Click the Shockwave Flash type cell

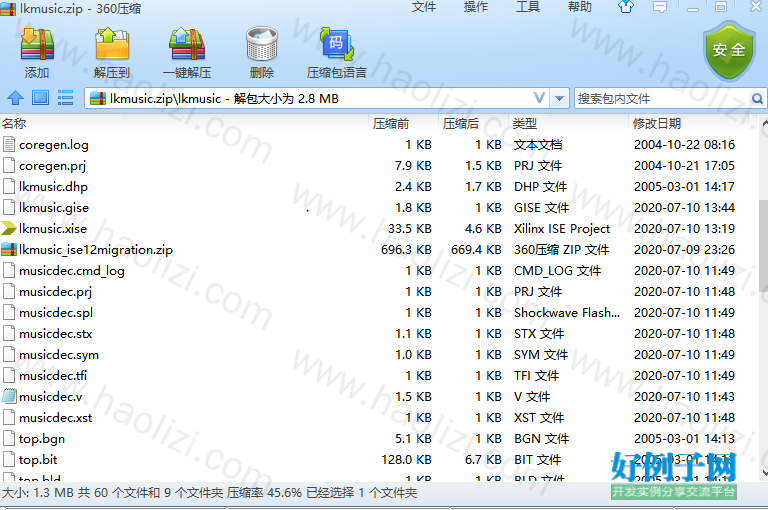[x=567, y=313]
